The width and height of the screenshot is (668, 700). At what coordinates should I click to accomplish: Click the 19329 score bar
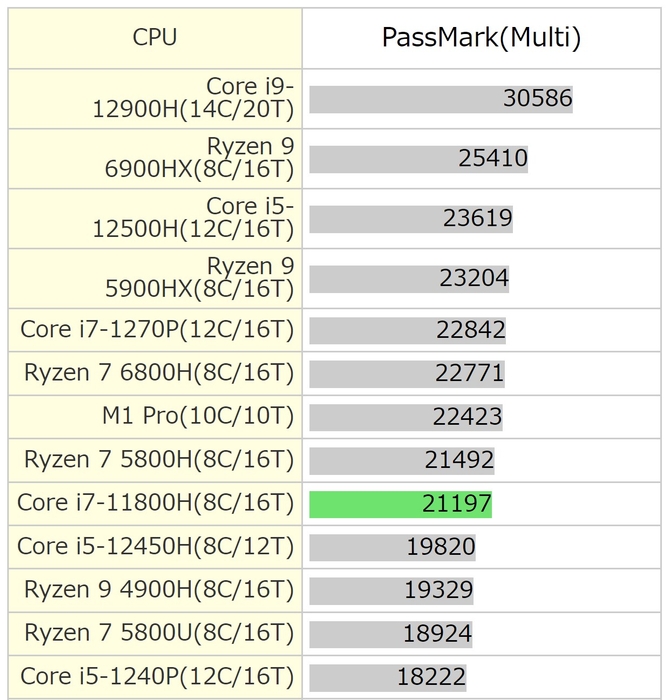click(x=391, y=591)
